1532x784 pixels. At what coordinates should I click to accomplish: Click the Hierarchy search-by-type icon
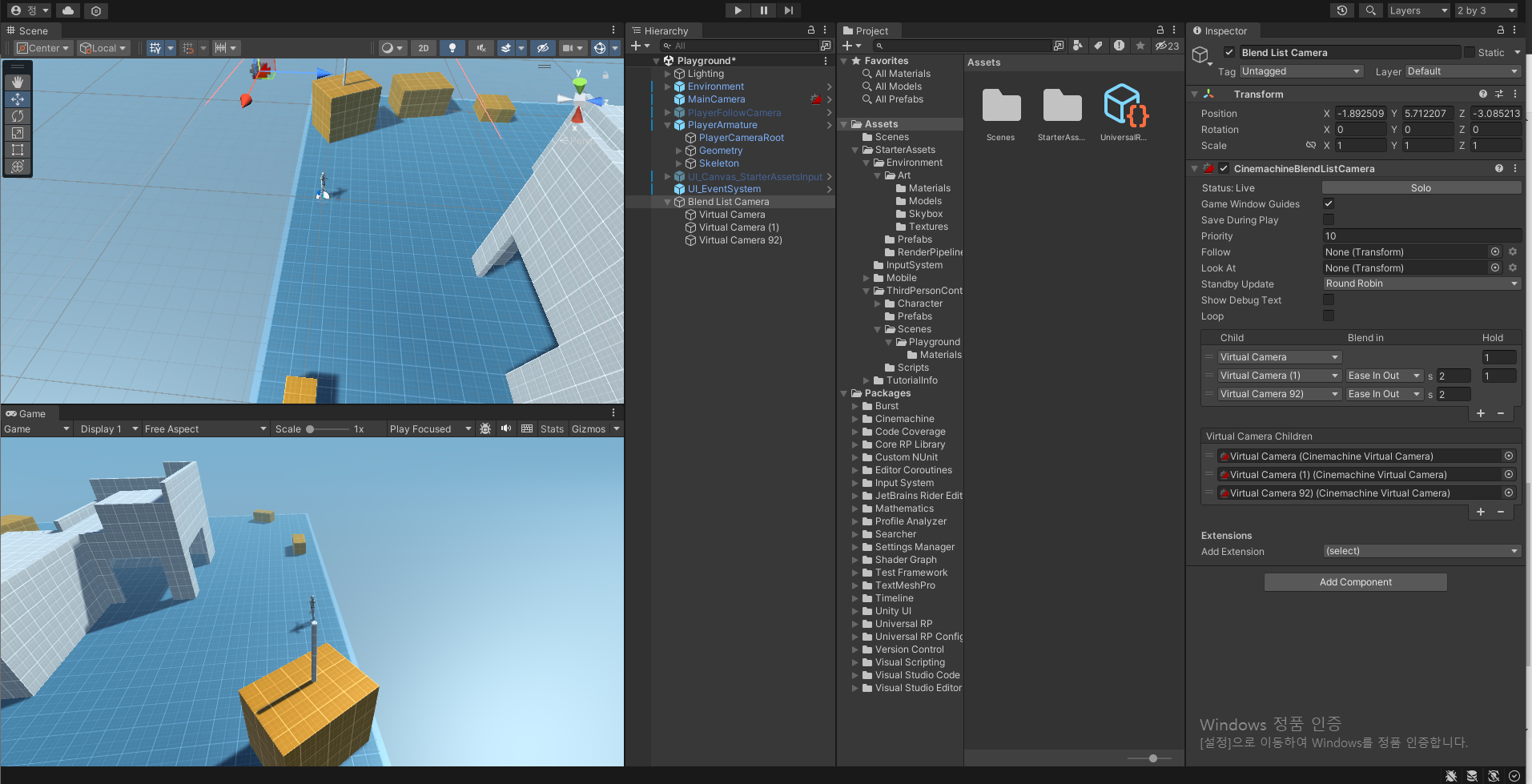click(826, 46)
